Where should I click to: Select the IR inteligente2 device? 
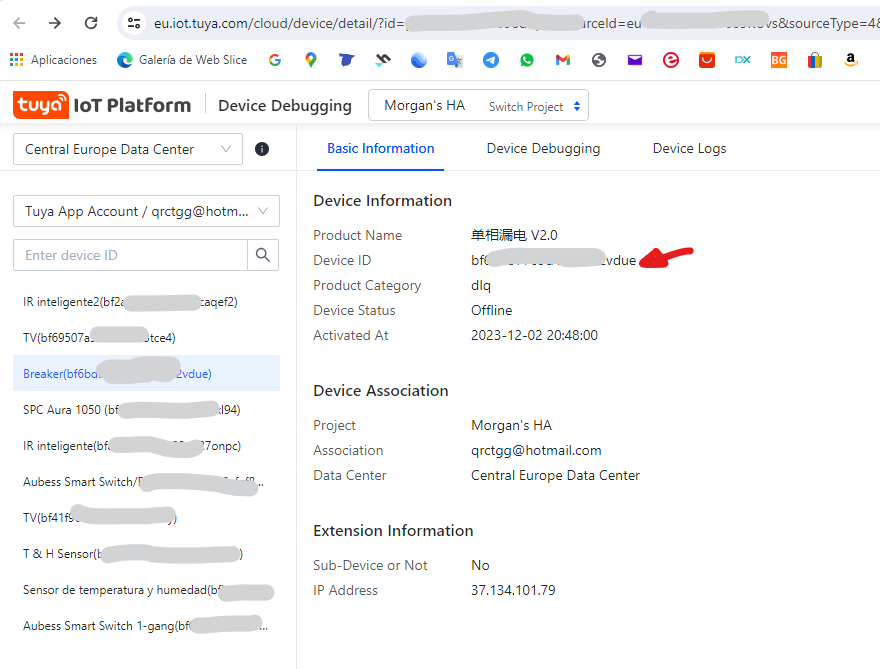(x=146, y=302)
